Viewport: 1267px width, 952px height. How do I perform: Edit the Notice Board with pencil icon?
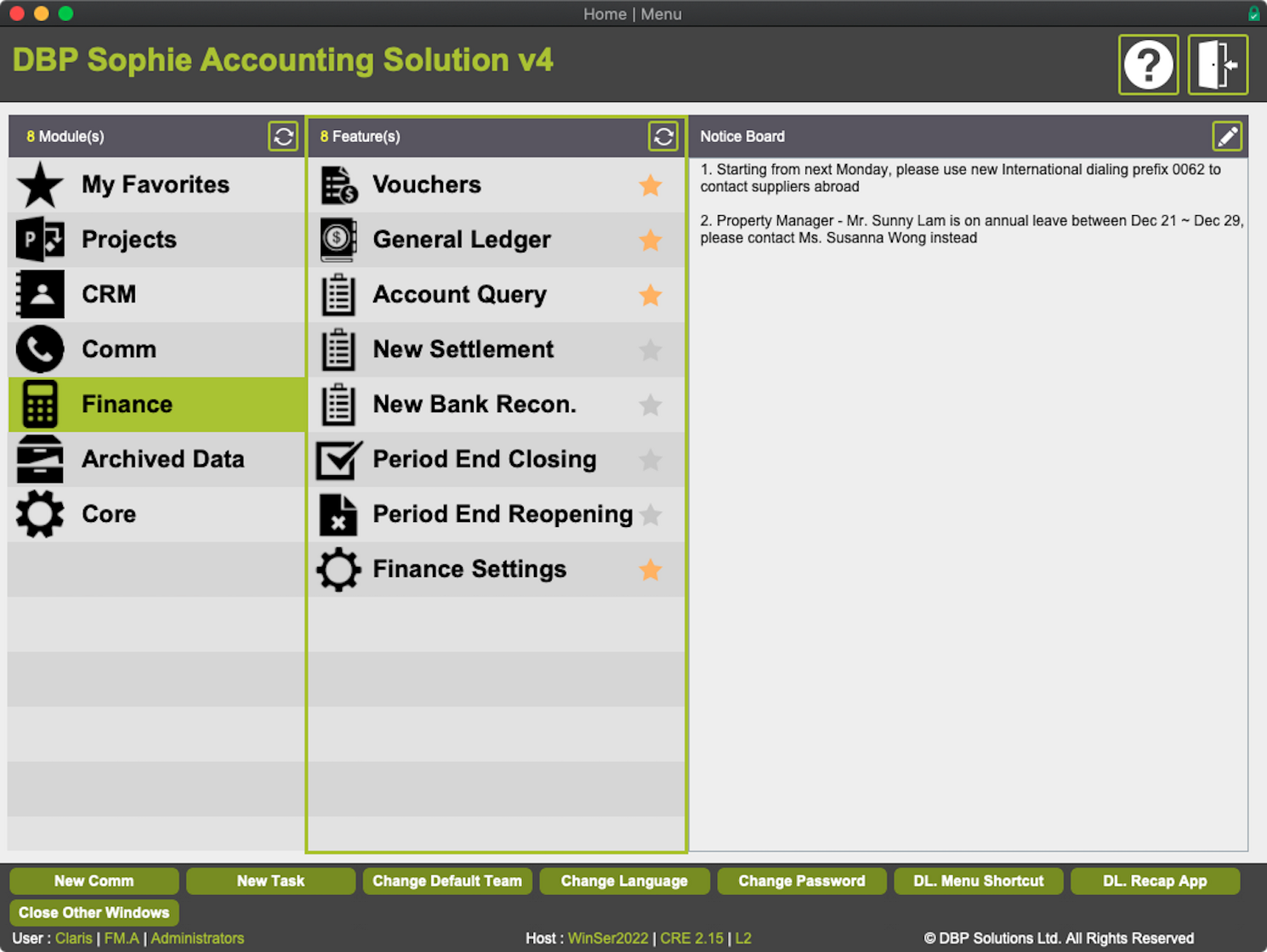pos(1227,136)
